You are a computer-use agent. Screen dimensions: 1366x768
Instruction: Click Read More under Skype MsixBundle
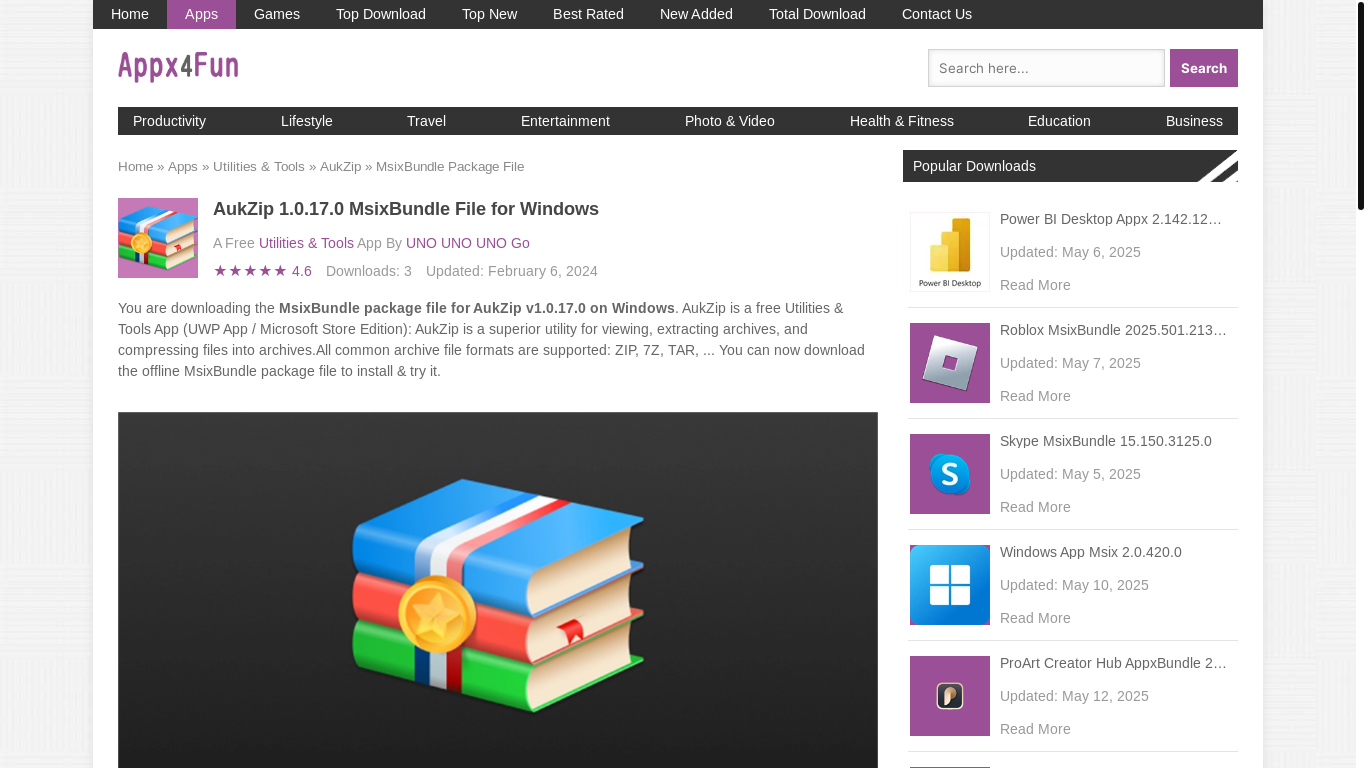(1035, 507)
